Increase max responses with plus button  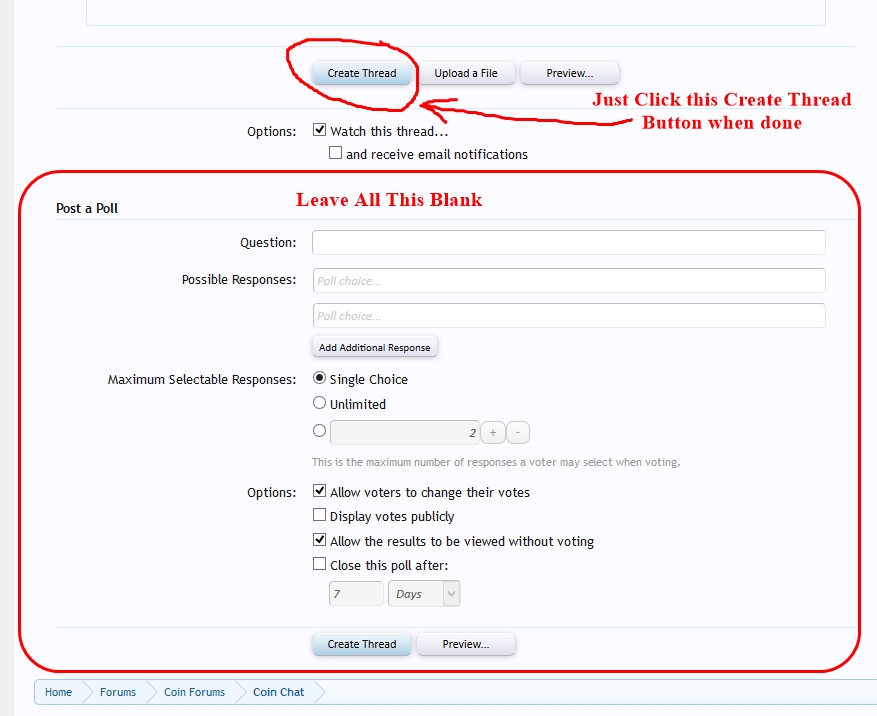(493, 433)
